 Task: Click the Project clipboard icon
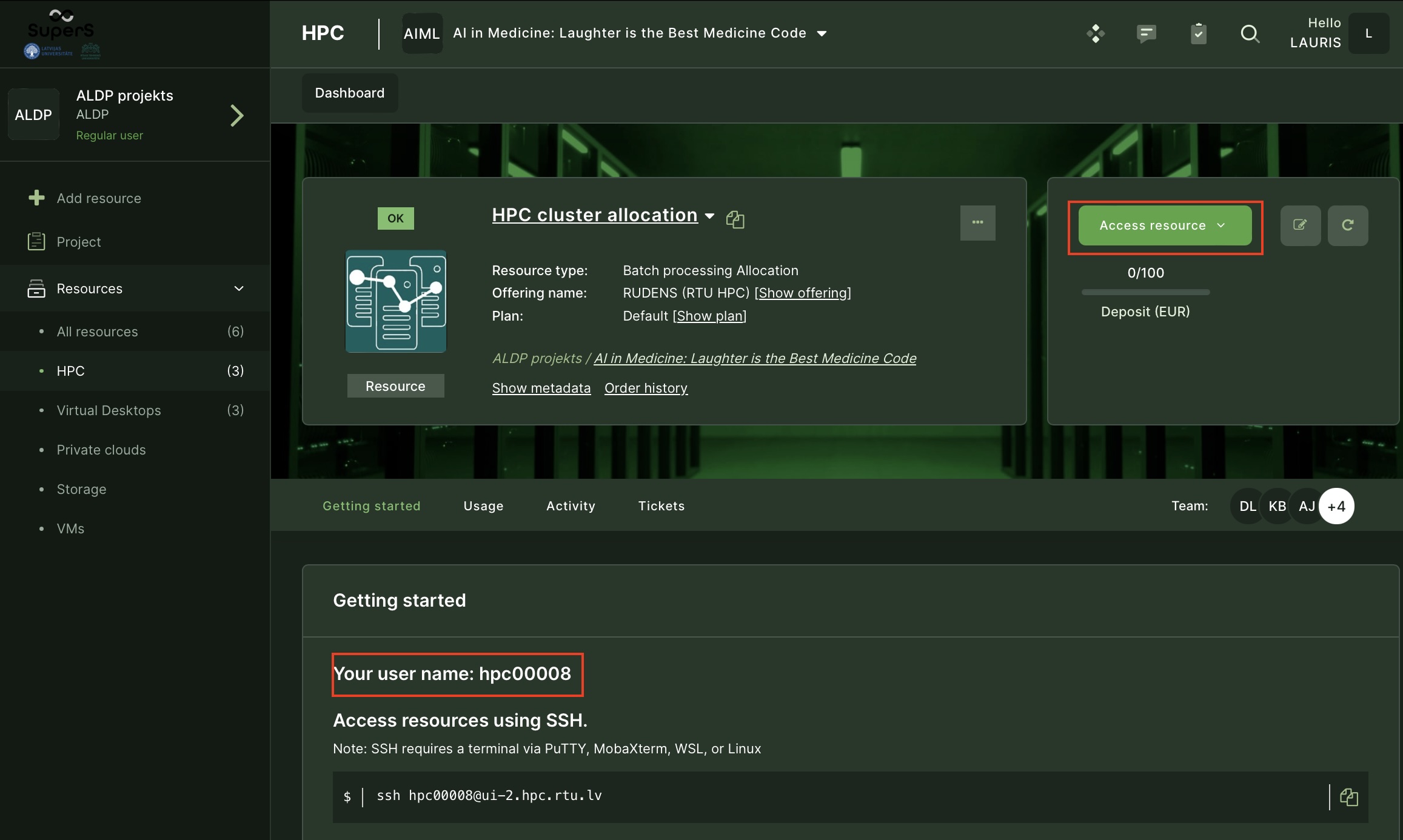(x=36, y=241)
